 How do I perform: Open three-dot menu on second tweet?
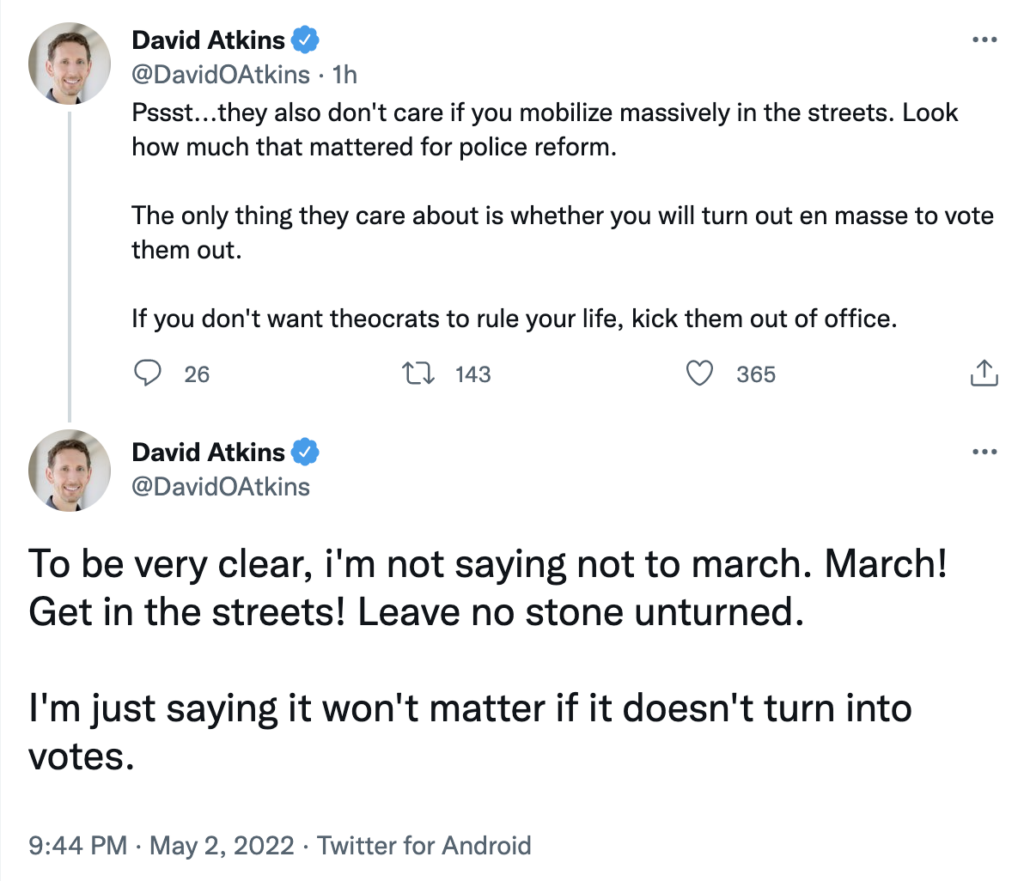tap(985, 452)
